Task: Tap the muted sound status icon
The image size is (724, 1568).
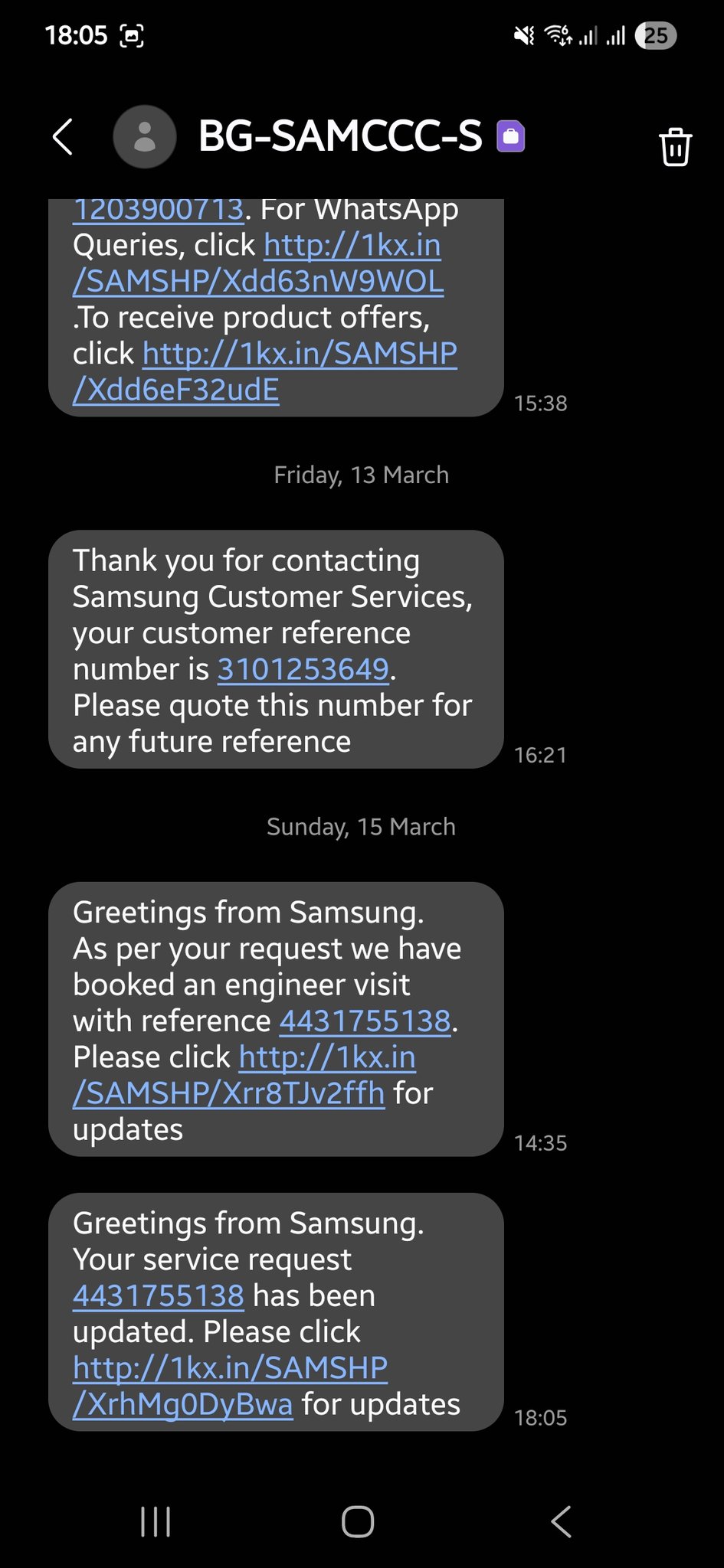Action: coord(524,36)
